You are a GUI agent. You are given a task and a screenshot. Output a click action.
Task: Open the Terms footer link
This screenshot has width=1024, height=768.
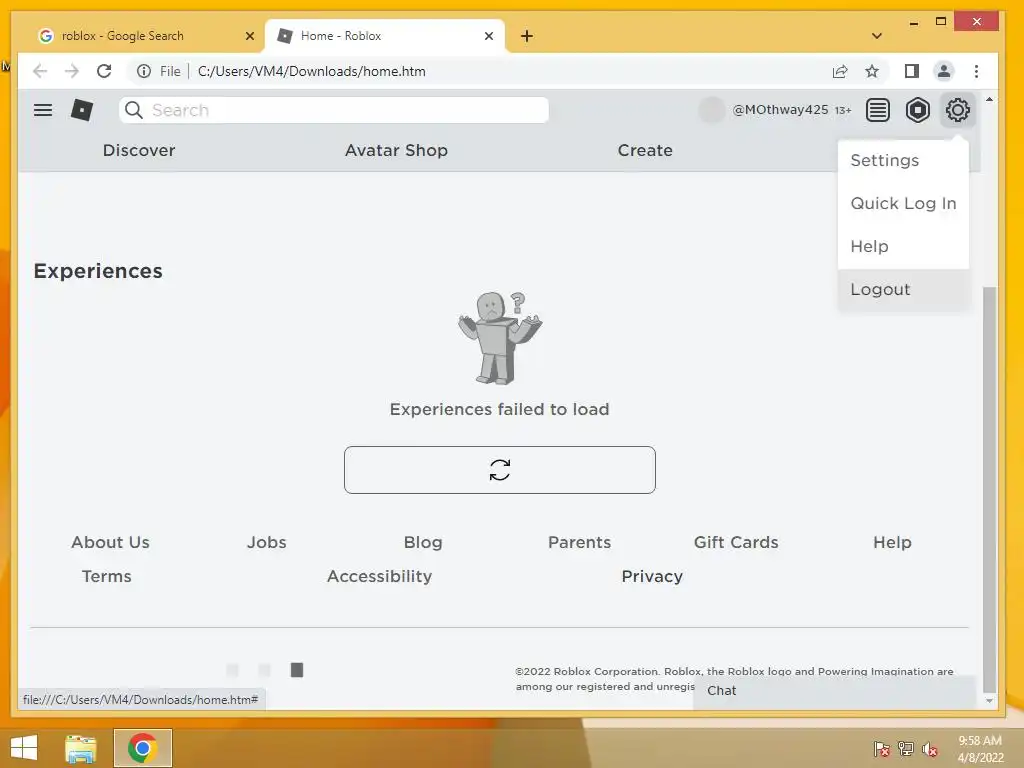tap(106, 576)
